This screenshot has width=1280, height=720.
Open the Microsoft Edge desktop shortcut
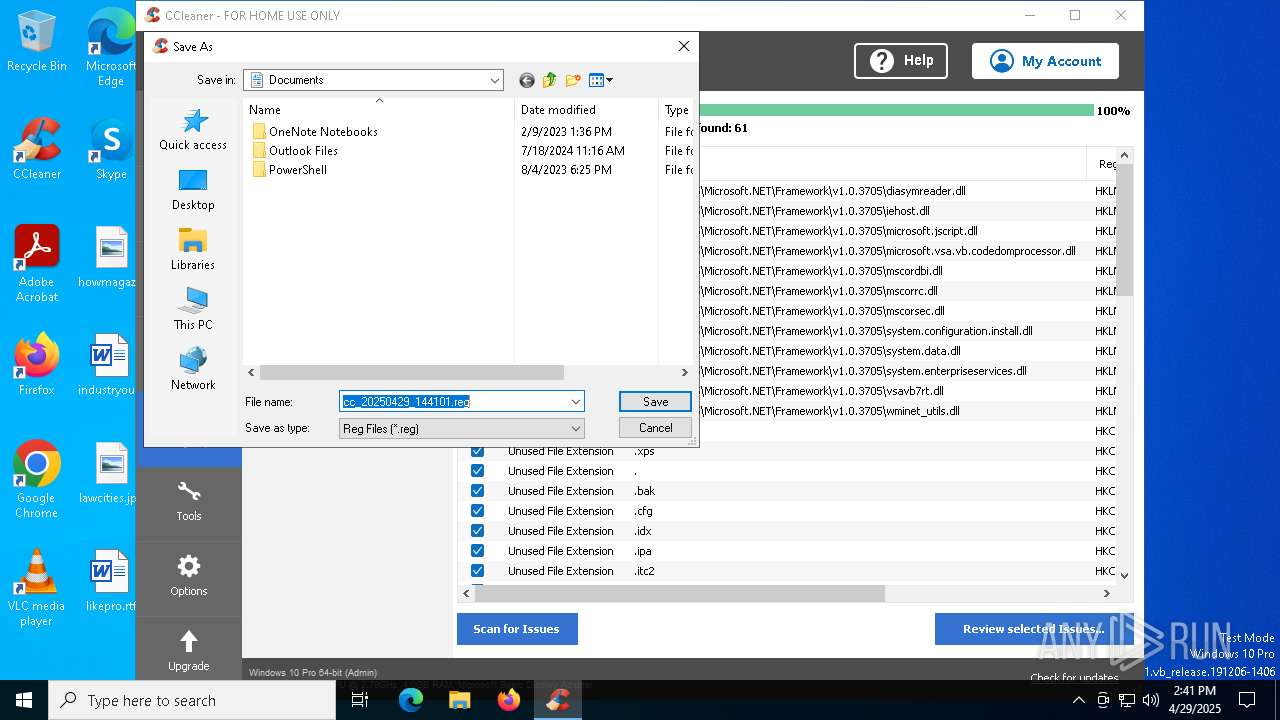tap(111, 48)
